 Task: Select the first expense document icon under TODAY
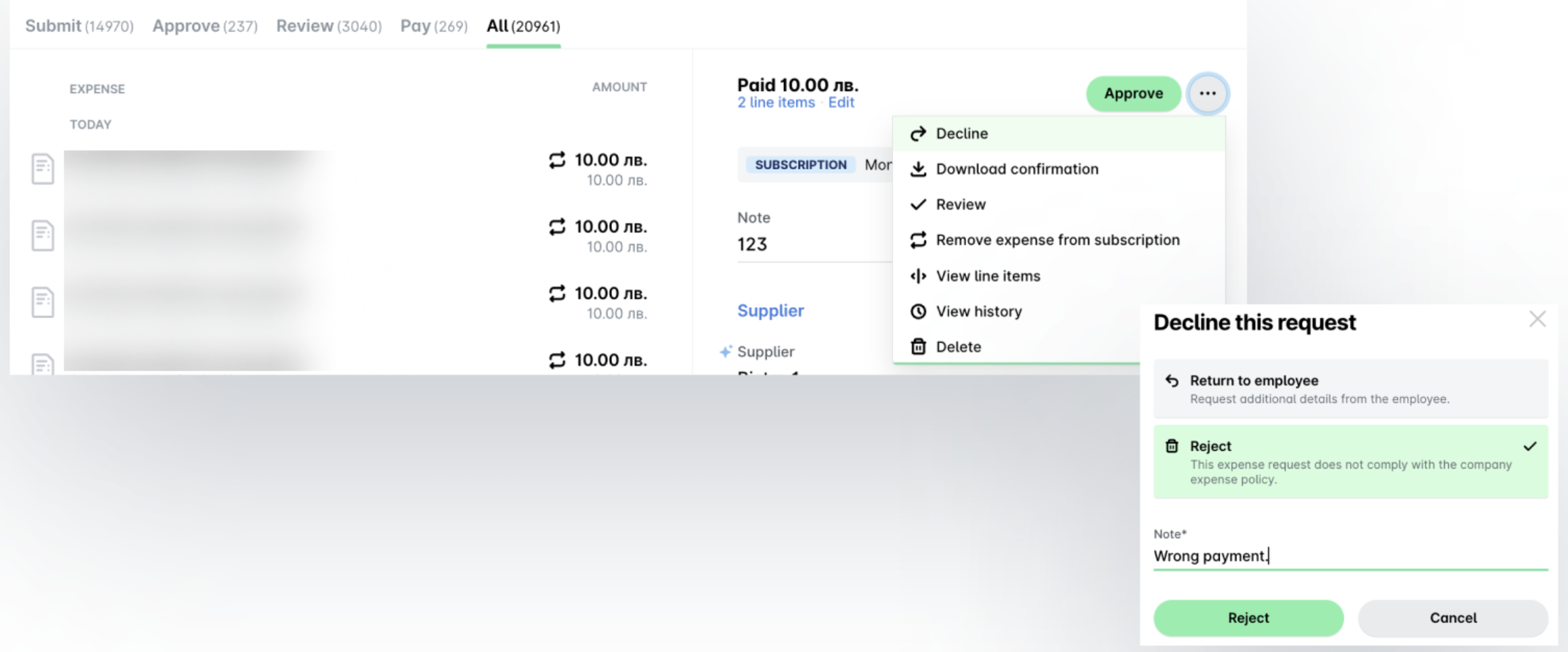[43, 169]
